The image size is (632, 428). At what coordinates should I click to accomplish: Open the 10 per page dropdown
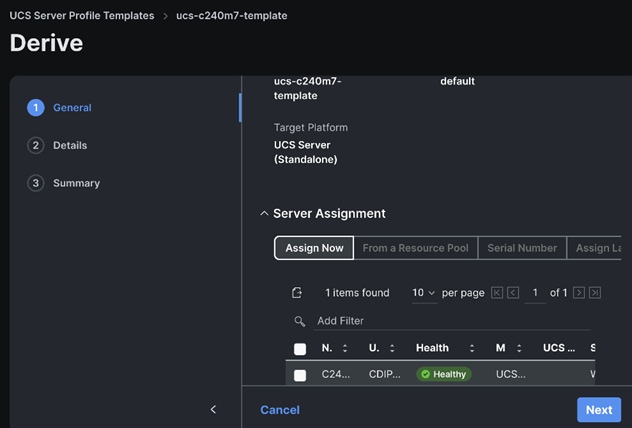pos(424,293)
